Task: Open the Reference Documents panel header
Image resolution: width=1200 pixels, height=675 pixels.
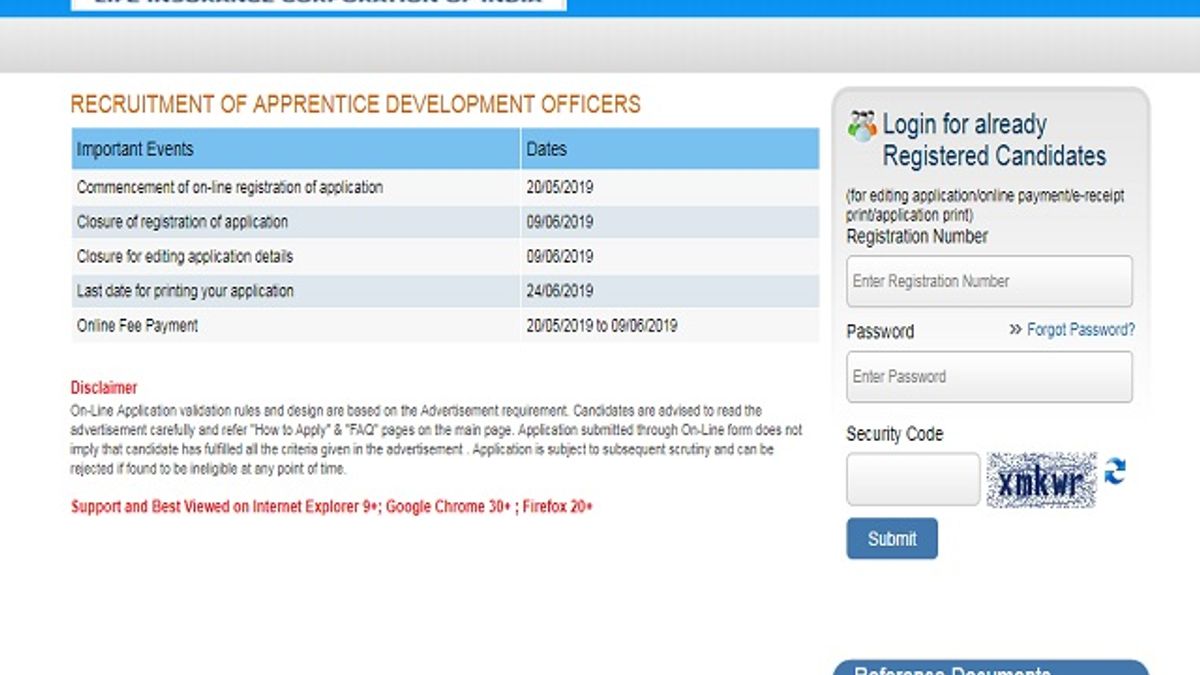Action: tap(991, 667)
